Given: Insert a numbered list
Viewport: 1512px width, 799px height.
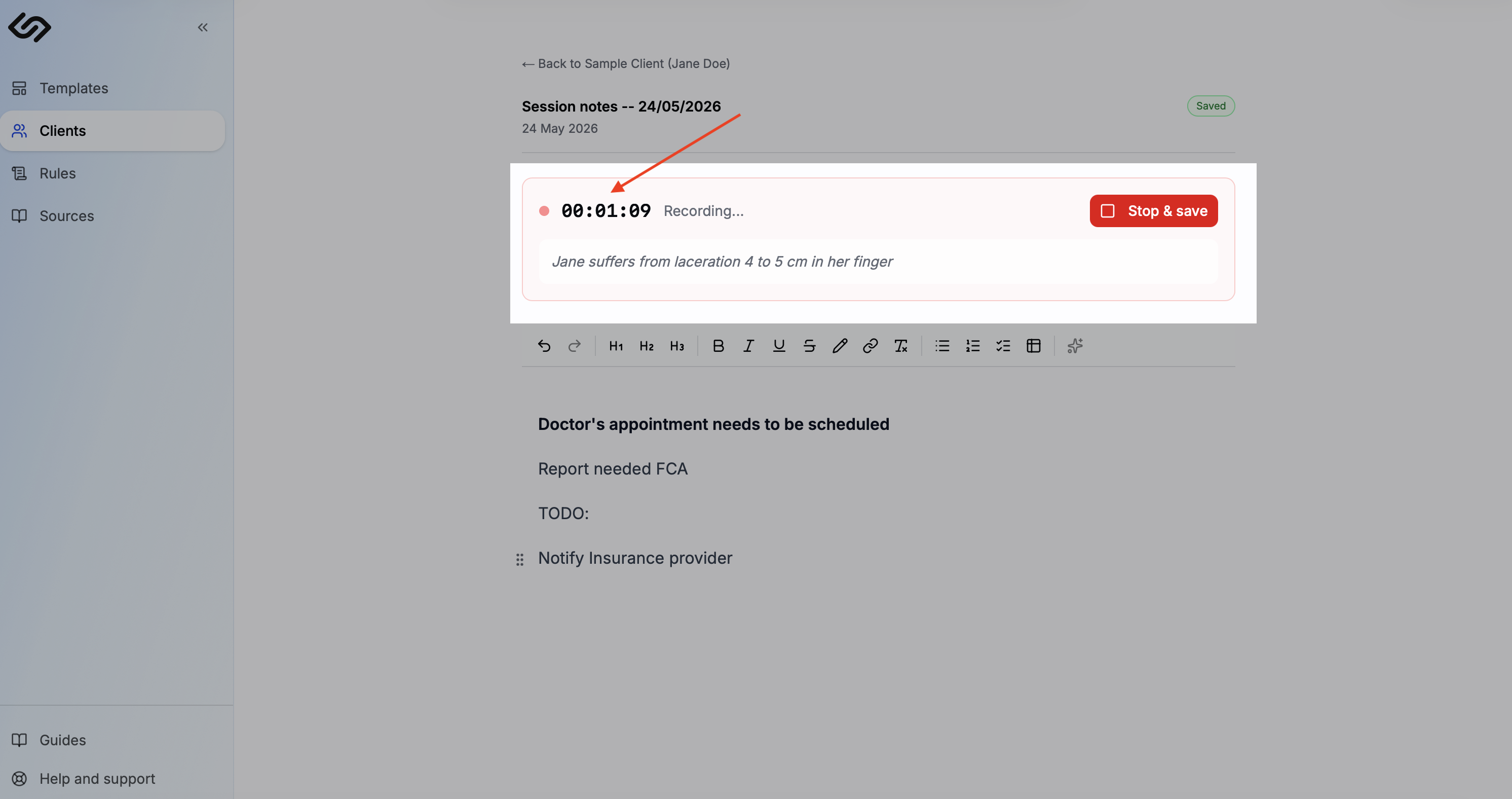Looking at the screenshot, I should coord(972,346).
